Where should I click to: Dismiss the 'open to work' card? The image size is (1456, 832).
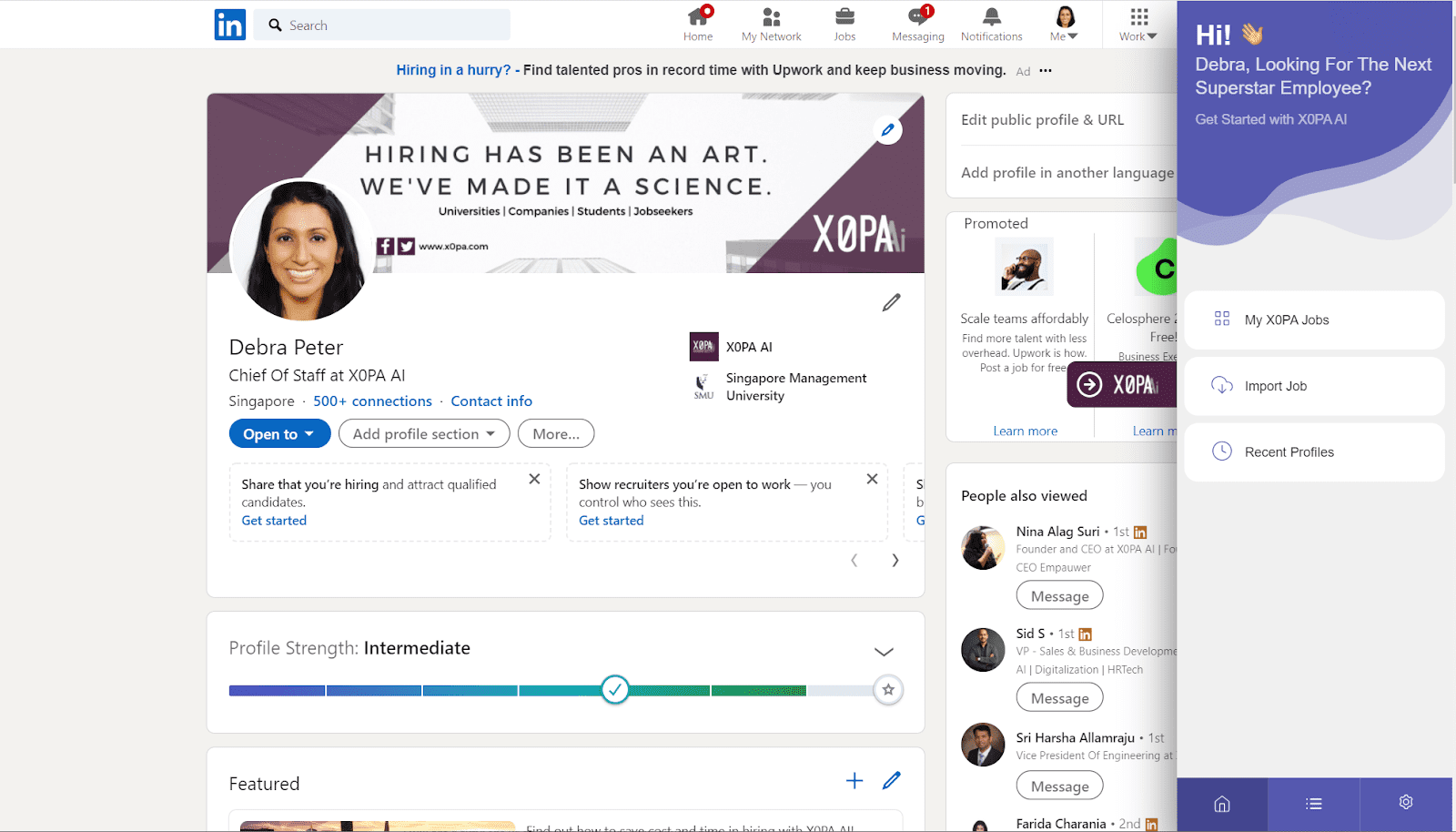coord(872,479)
